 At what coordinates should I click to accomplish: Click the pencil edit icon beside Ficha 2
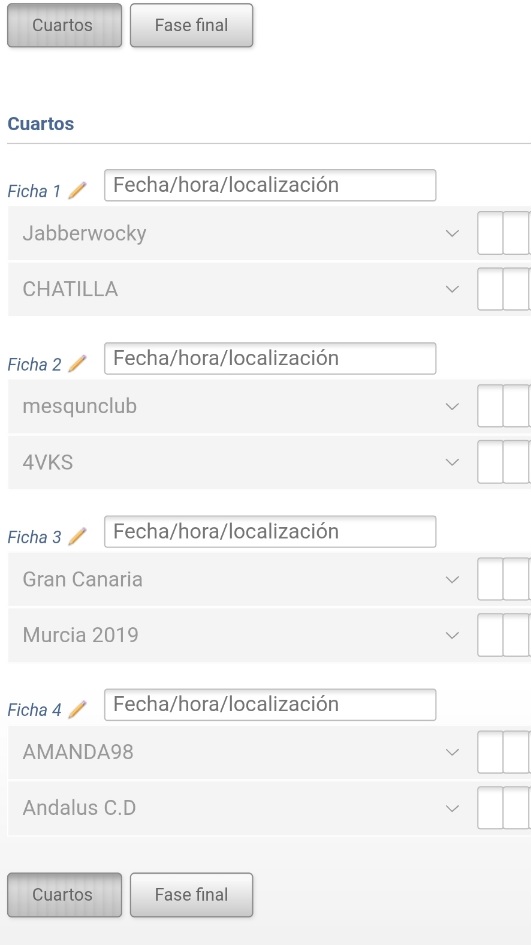click(x=77, y=364)
